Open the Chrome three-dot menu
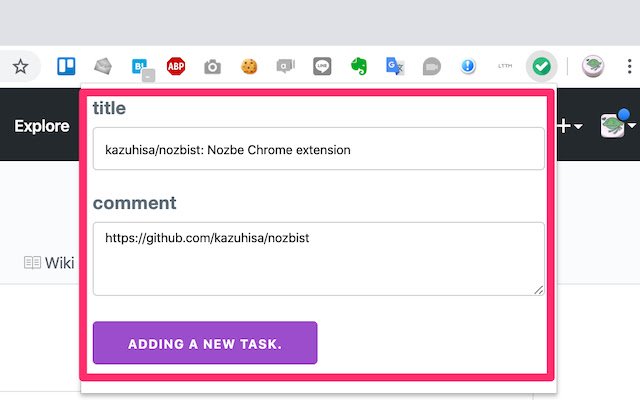The image size is (640, 400). coord(630,66)
